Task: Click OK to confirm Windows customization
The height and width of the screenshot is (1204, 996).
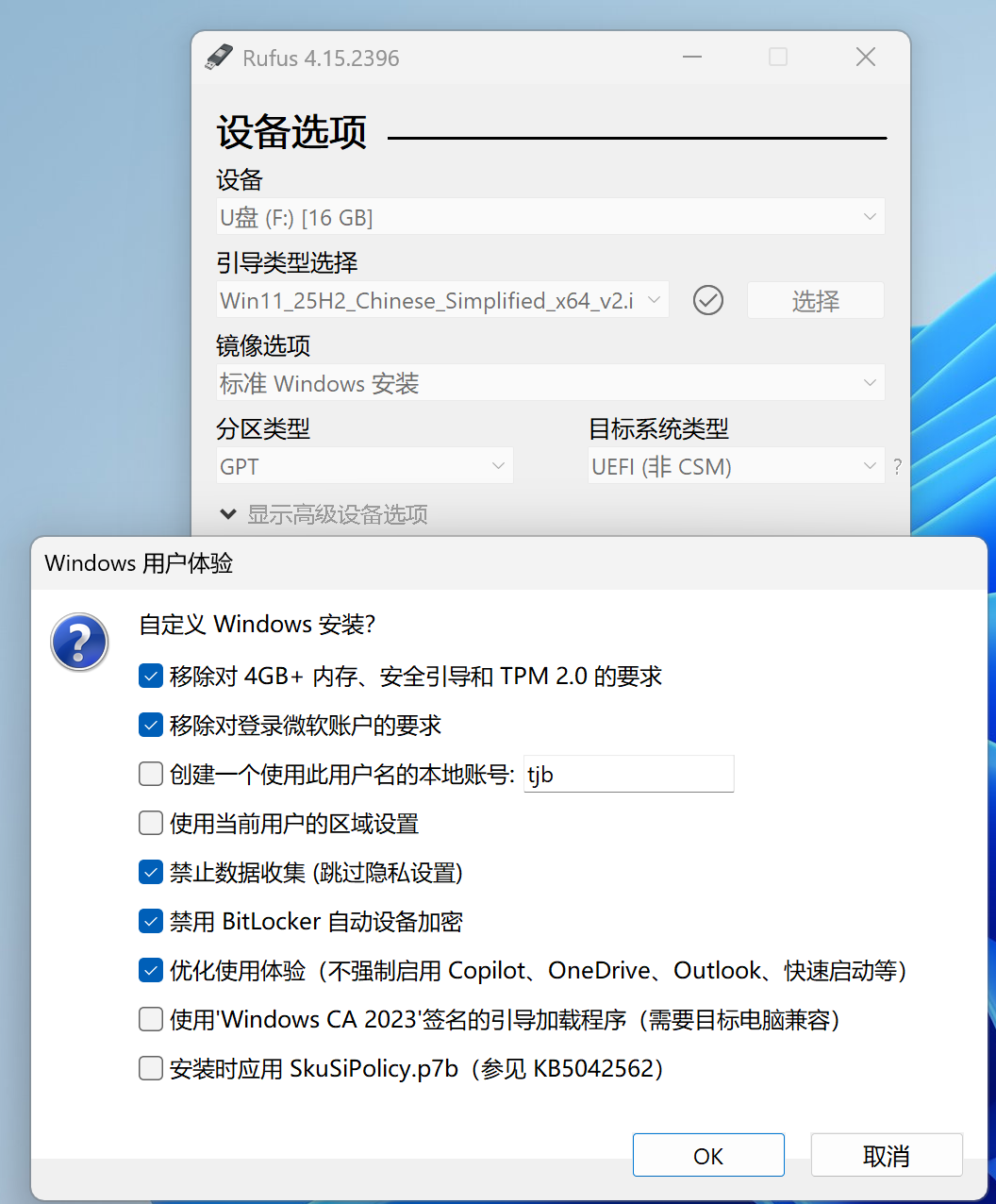Action: [x=708, y=1155]
